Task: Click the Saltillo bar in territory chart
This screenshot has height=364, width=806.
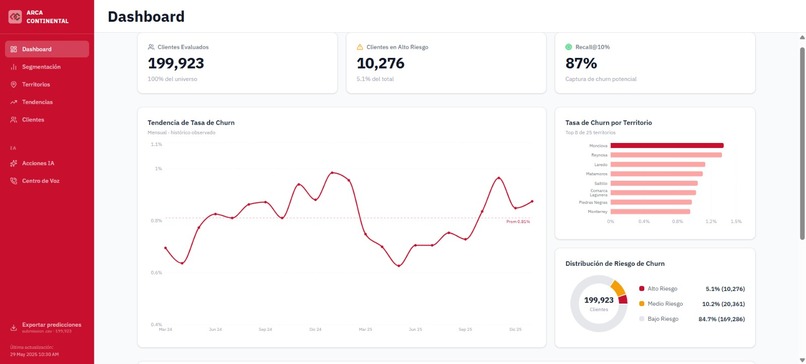Action: [x=654, y=183]
